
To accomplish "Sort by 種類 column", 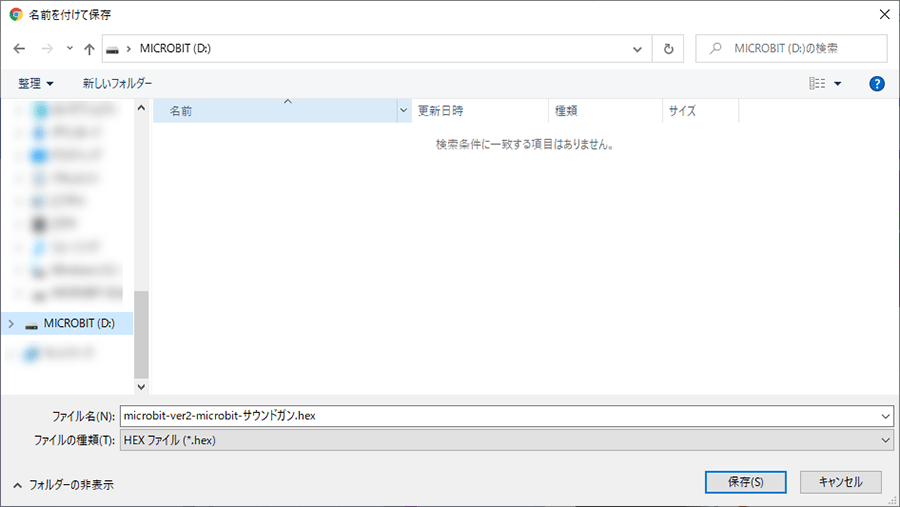I will (x=606, y=111).
